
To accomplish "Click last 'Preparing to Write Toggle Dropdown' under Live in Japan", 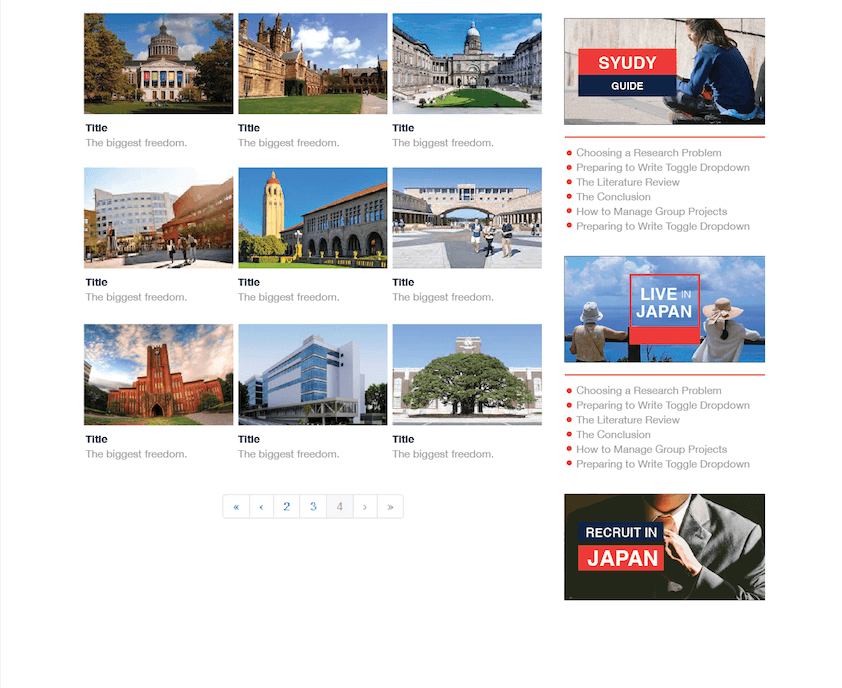I will pyautogui.click(x=663, y=464).
